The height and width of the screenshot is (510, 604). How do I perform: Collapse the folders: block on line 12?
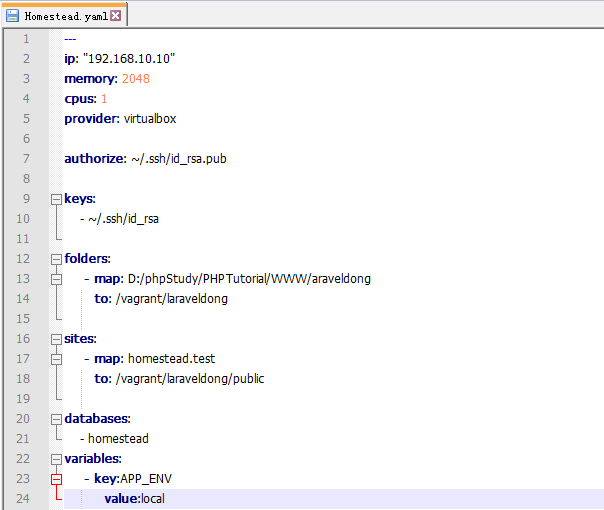click(56, 259)
